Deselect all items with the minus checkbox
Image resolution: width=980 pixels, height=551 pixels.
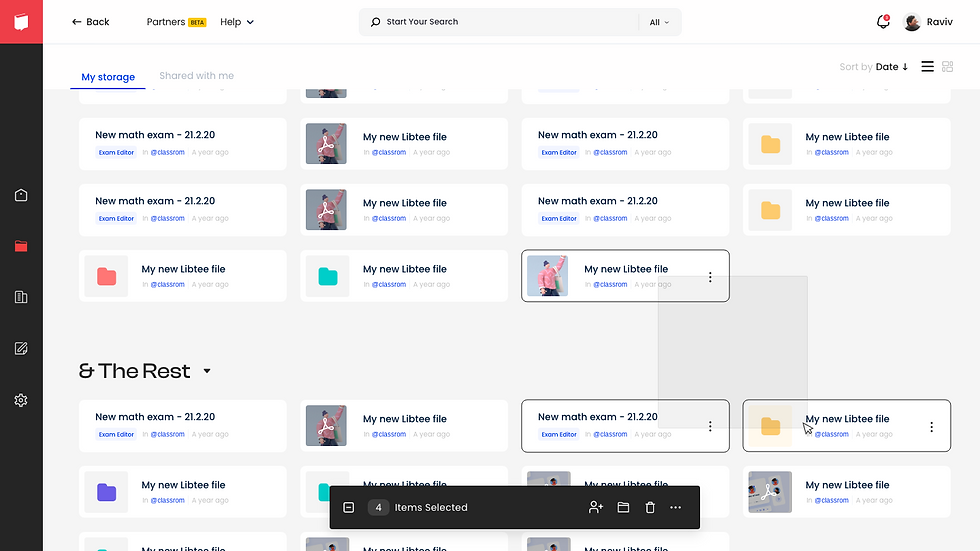349,507
